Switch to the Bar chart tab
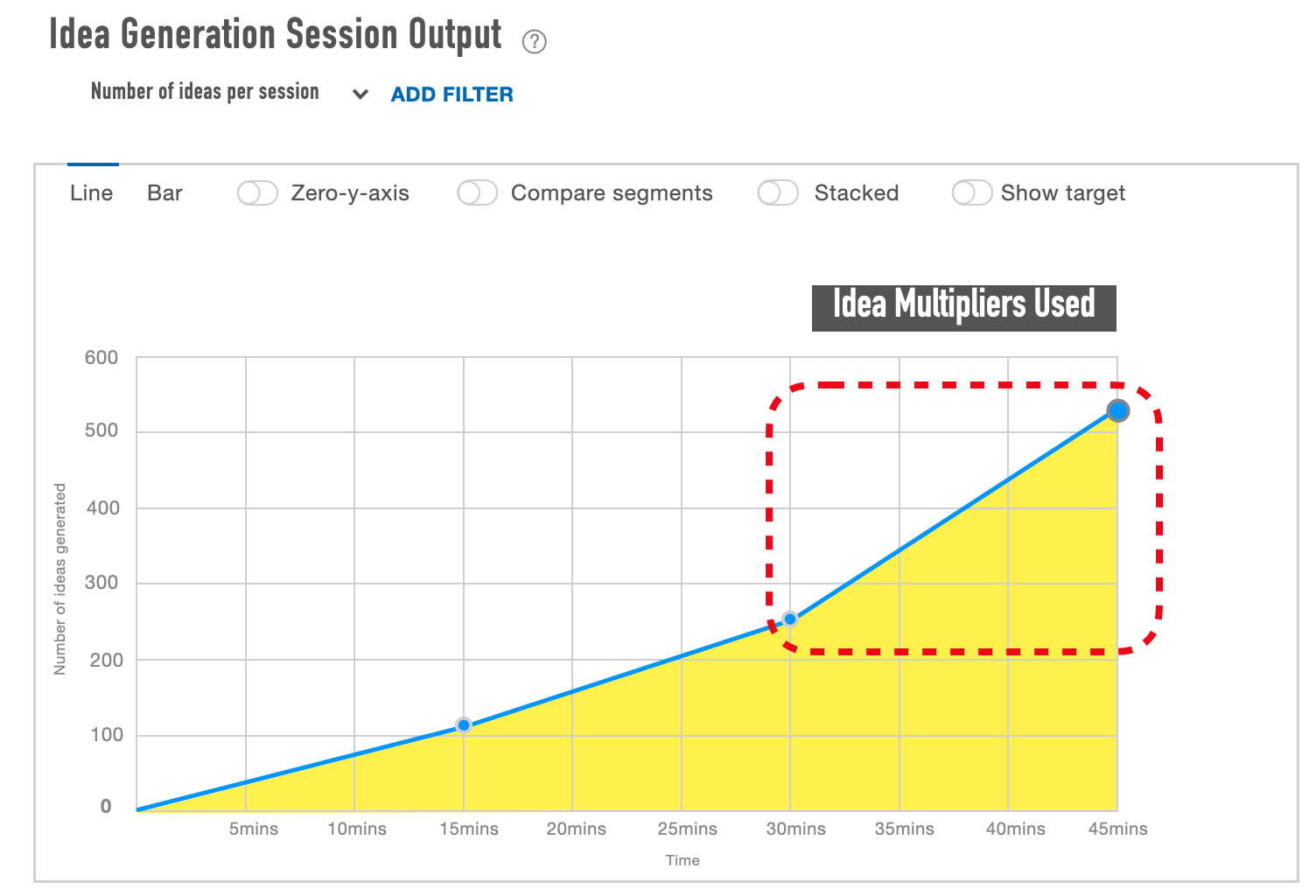Viewport: 1316px width, 896px height. (x=164, y=193)
